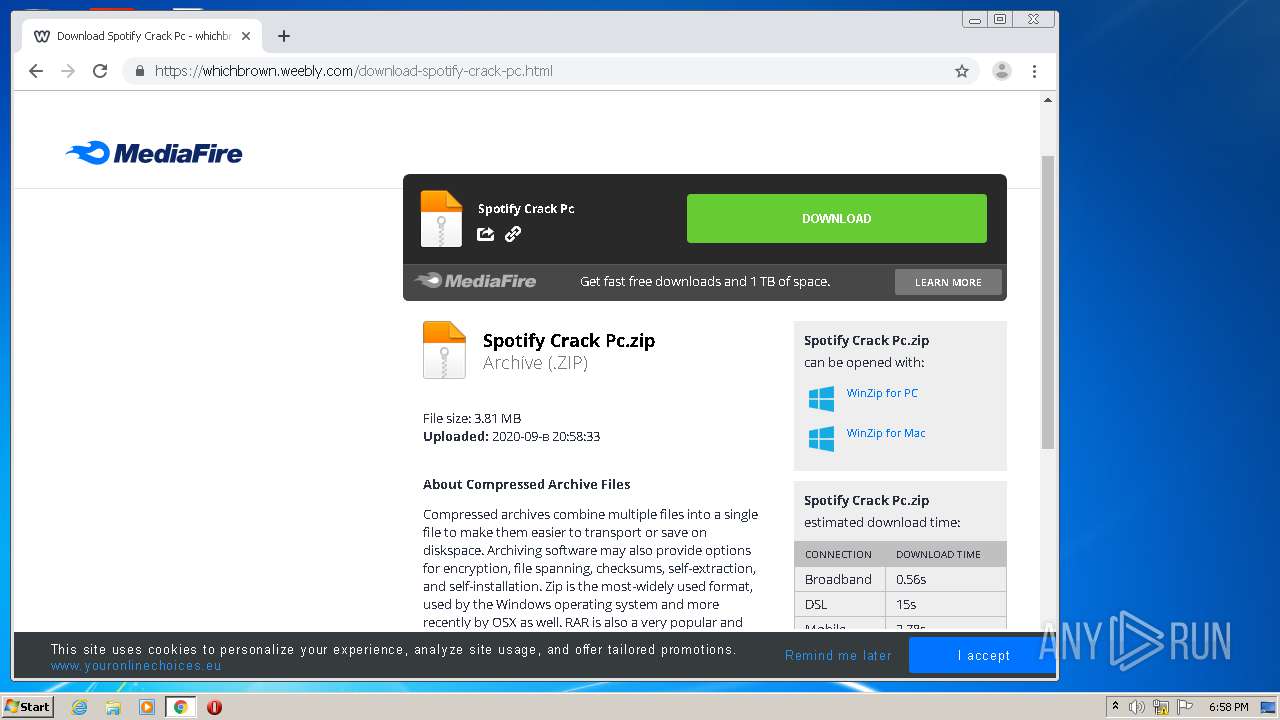Click the Broadband row in download time table
This screenshot has height=720, width=1280.
click(x=900, y=579)
